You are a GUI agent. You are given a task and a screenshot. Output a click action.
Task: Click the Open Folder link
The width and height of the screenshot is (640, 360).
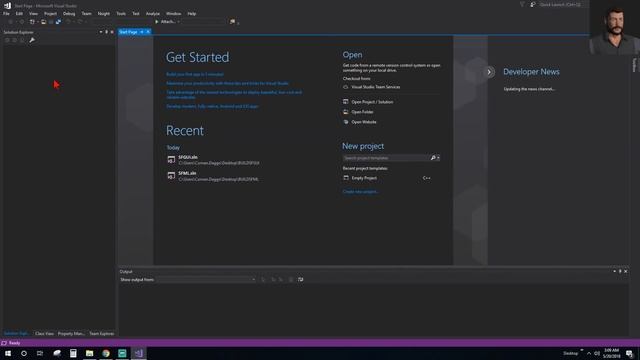coord(362,112)
